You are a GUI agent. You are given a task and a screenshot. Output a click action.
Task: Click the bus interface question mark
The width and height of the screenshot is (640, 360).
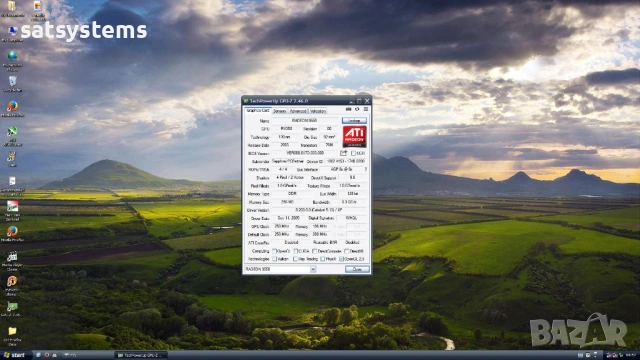click(x=365, y=169)
